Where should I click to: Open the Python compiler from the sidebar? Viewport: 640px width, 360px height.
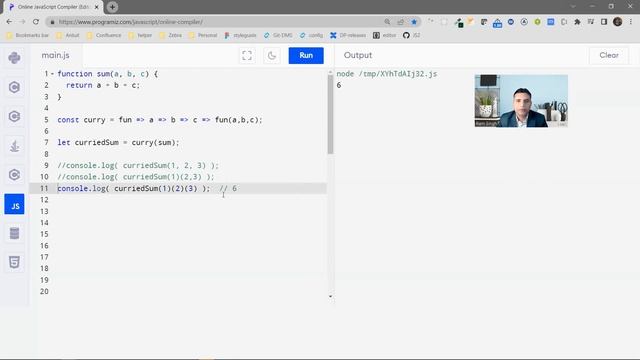point(14,58)
